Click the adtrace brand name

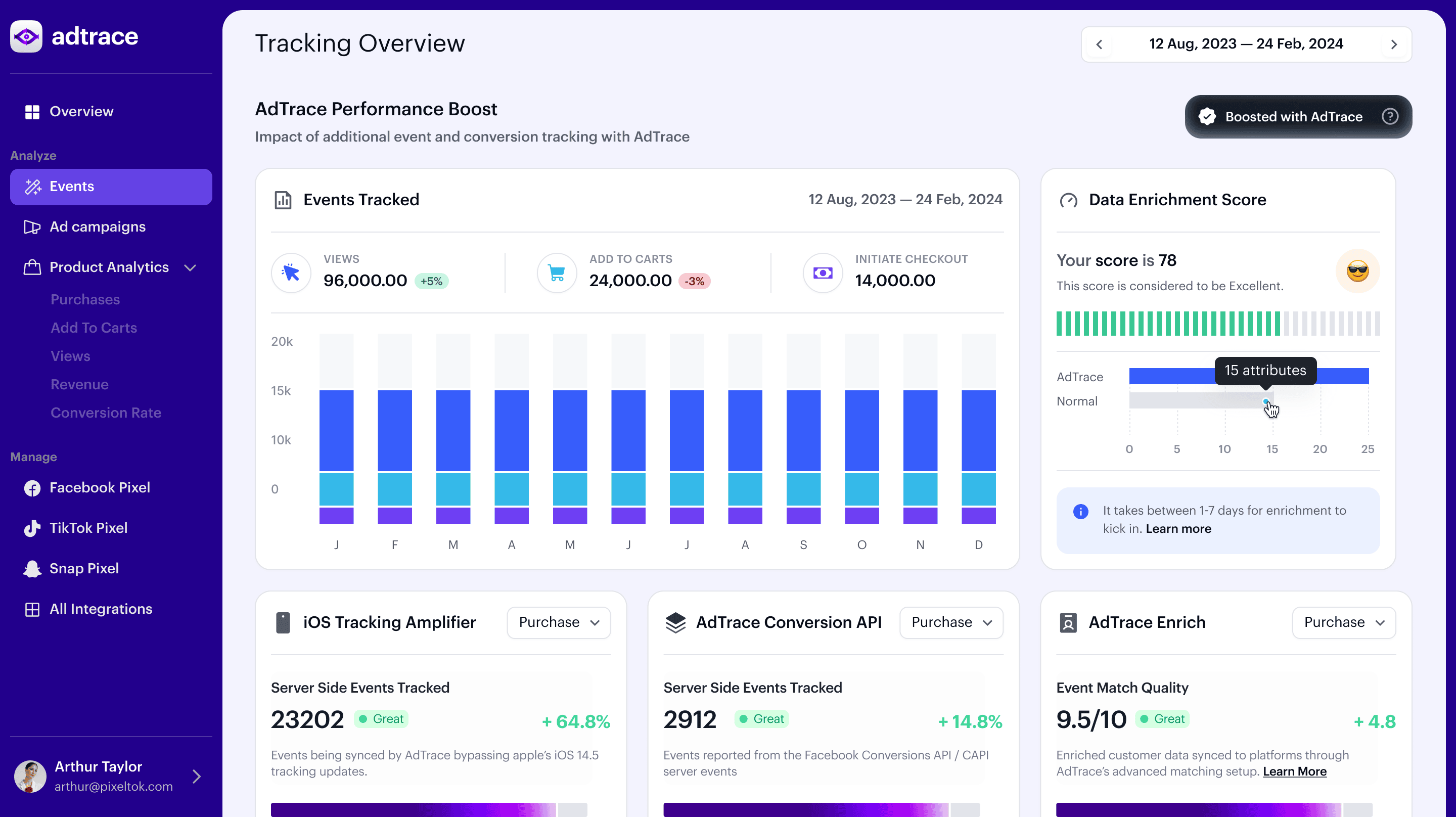tap(95, 37)
